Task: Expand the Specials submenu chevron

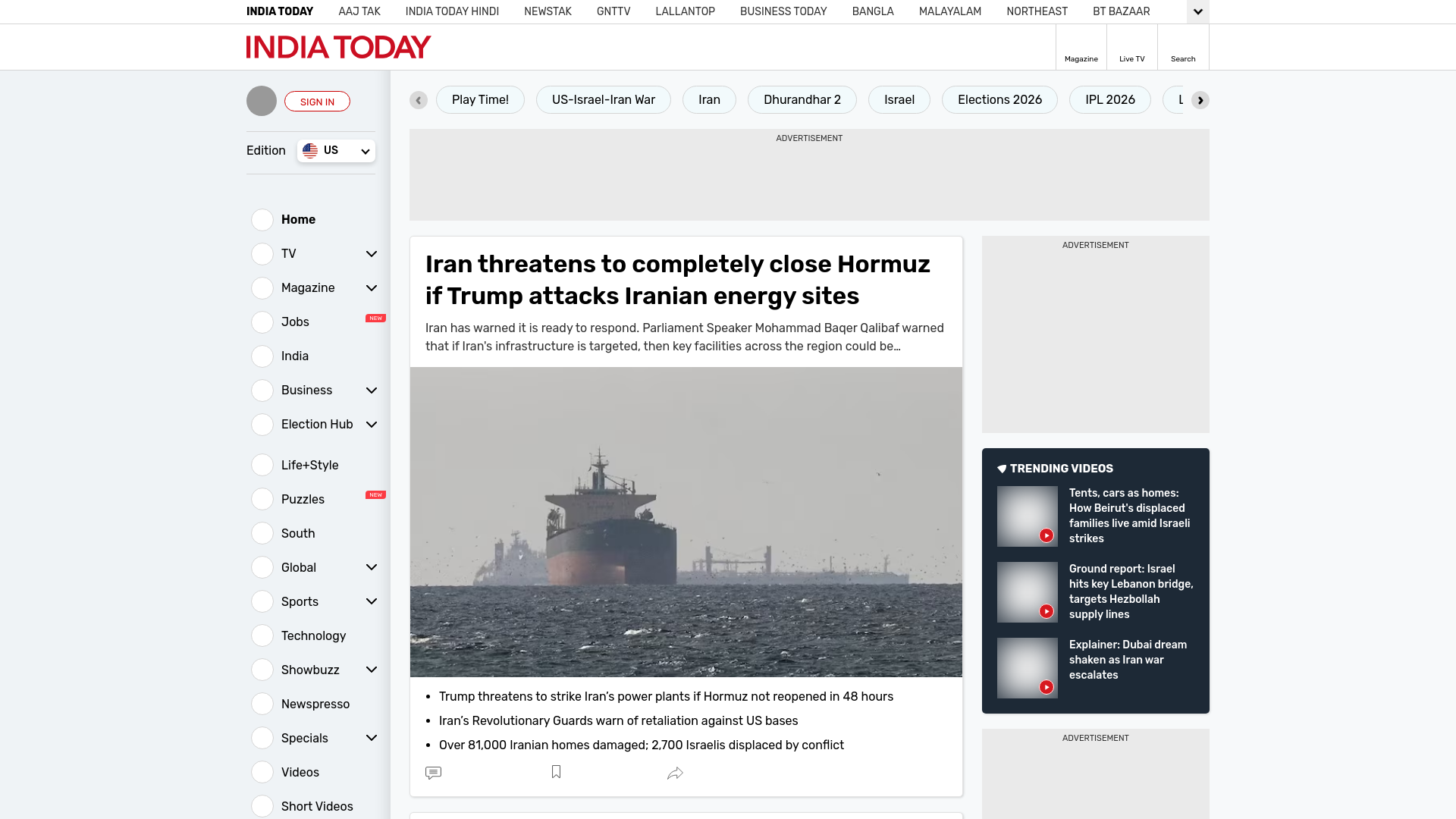Action: click(372, 738)
